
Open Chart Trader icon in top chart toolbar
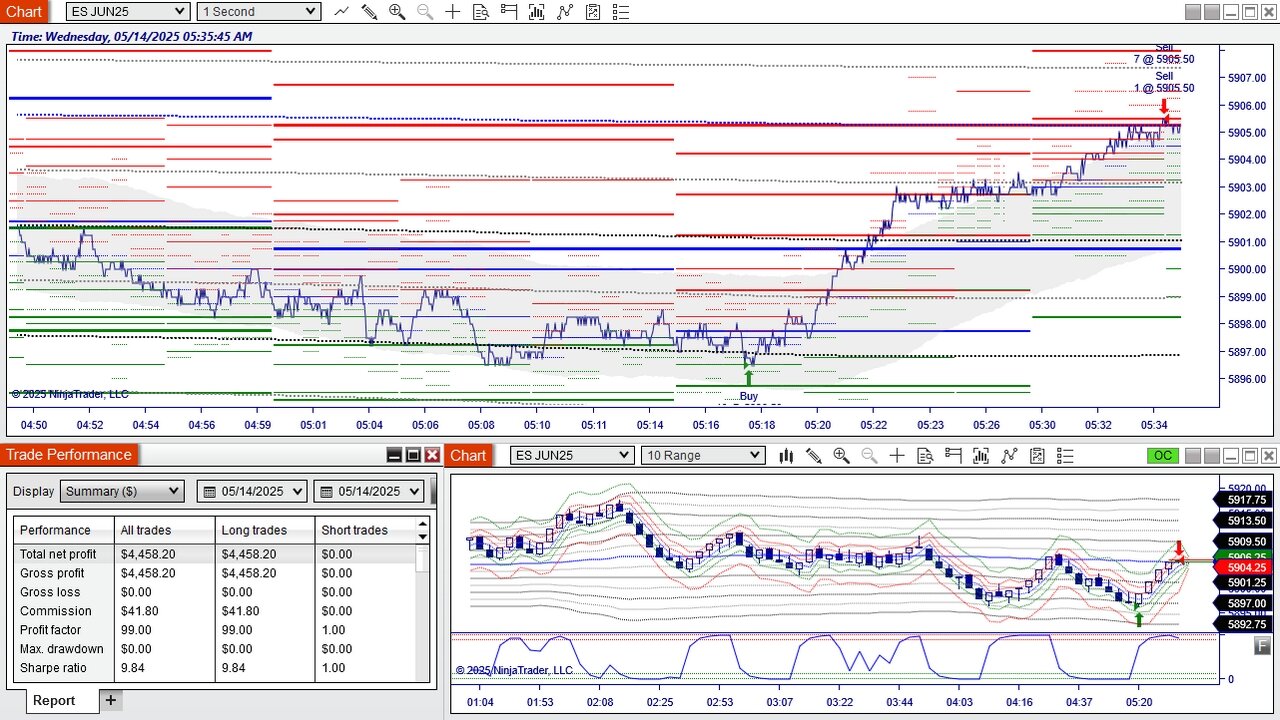509,12
